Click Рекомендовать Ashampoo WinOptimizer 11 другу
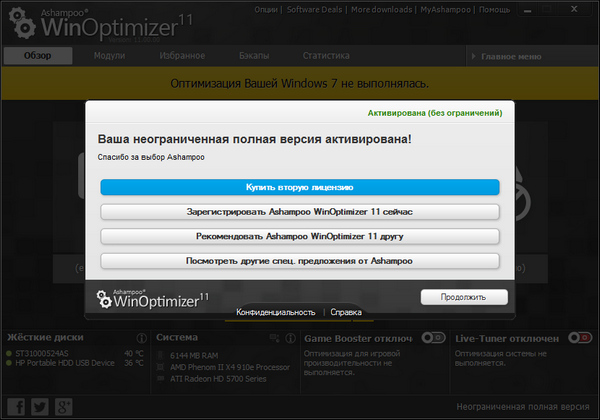 click(x=300, y=236)
